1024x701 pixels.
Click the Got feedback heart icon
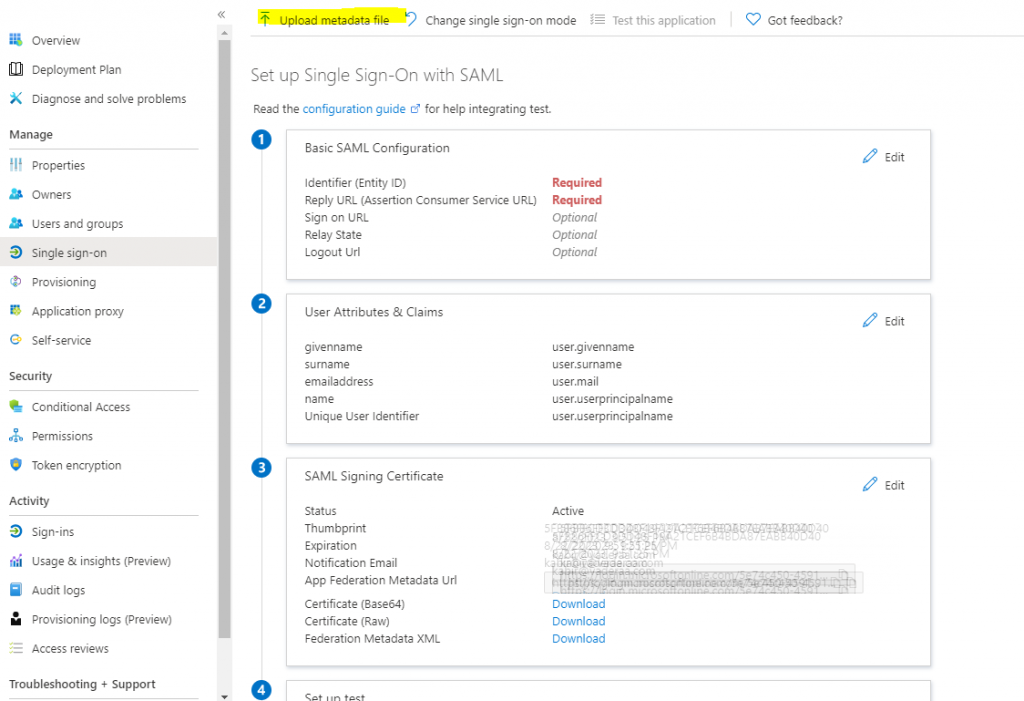coord(753,20)
